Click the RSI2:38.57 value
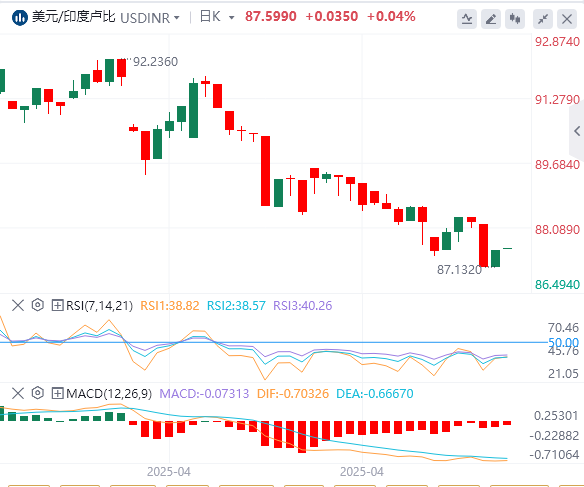The image size is (584, 487). coord(236,306)
